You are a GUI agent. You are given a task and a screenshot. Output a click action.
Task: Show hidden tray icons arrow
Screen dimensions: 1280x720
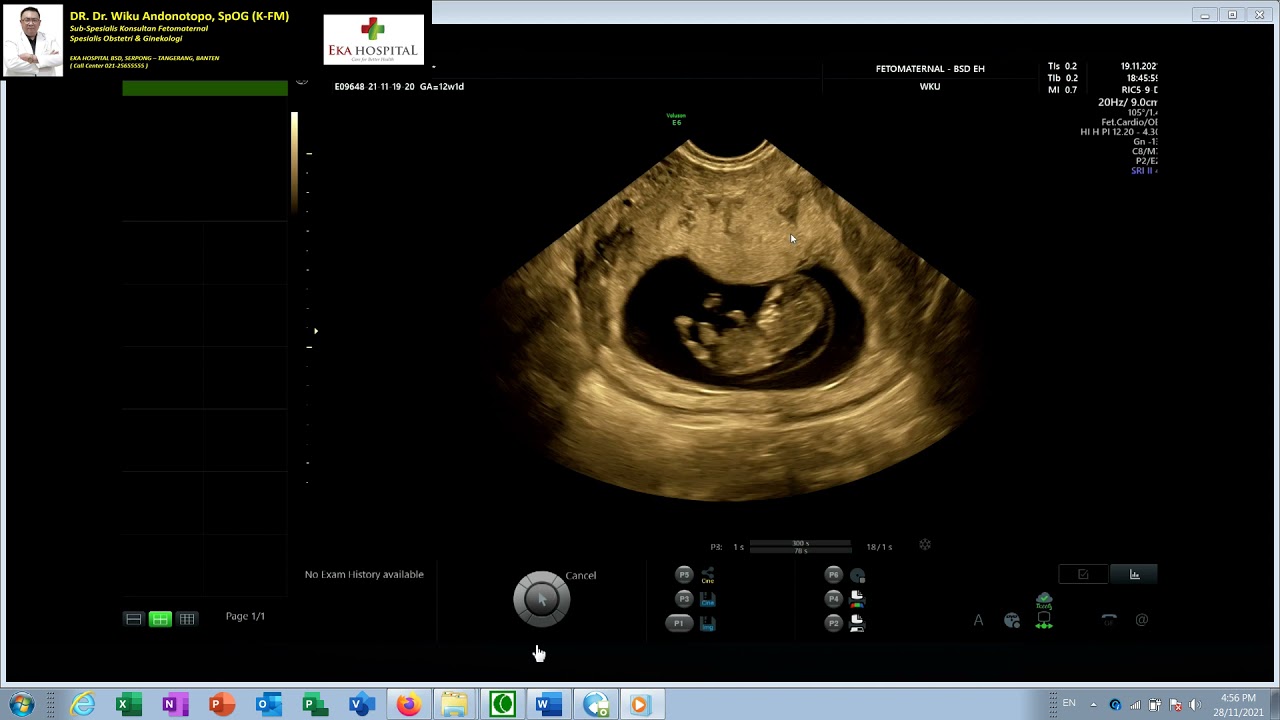(x=1093, y=705)
